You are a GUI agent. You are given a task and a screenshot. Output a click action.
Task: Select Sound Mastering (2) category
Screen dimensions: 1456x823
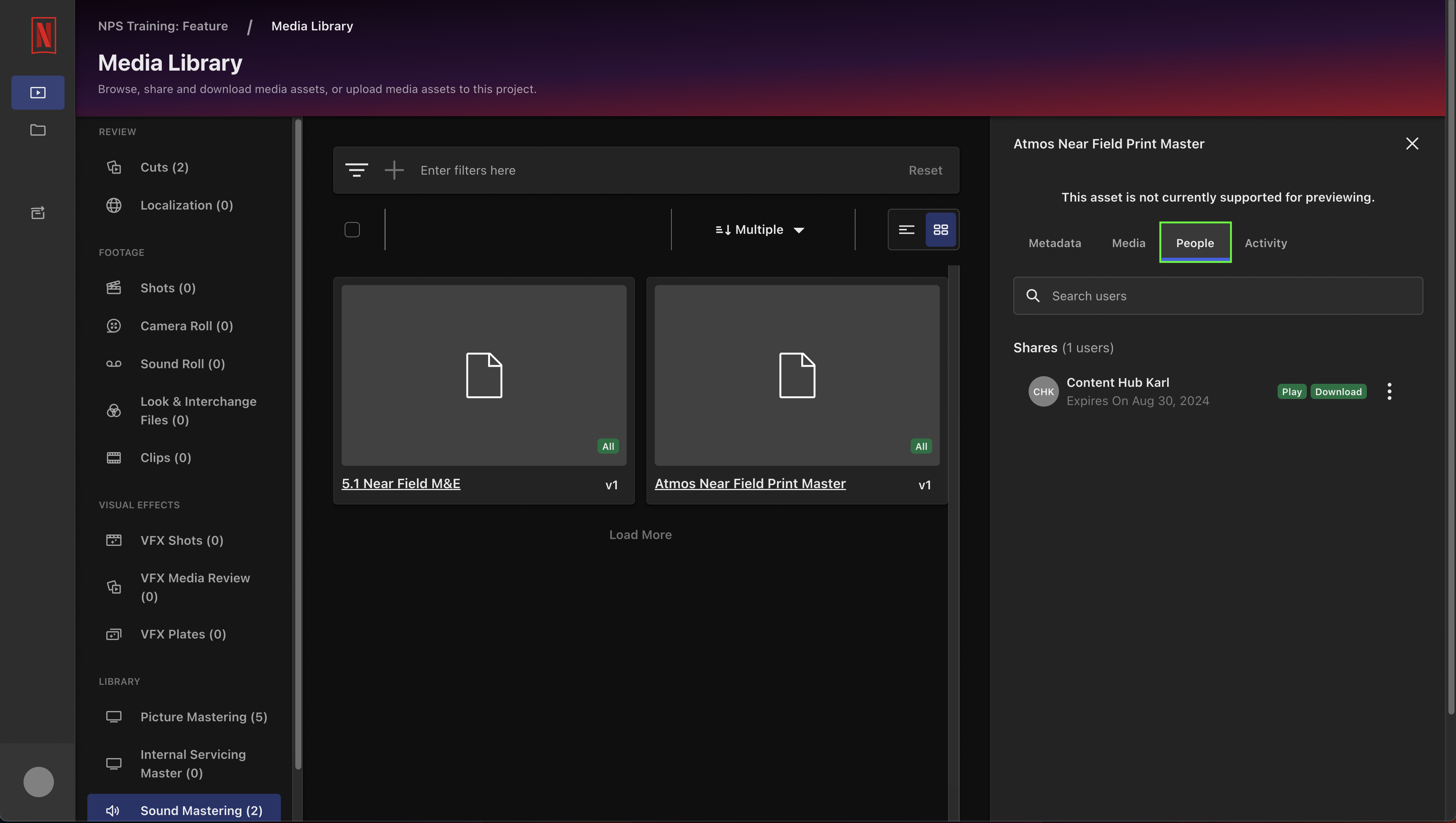[x=184, y=808]
